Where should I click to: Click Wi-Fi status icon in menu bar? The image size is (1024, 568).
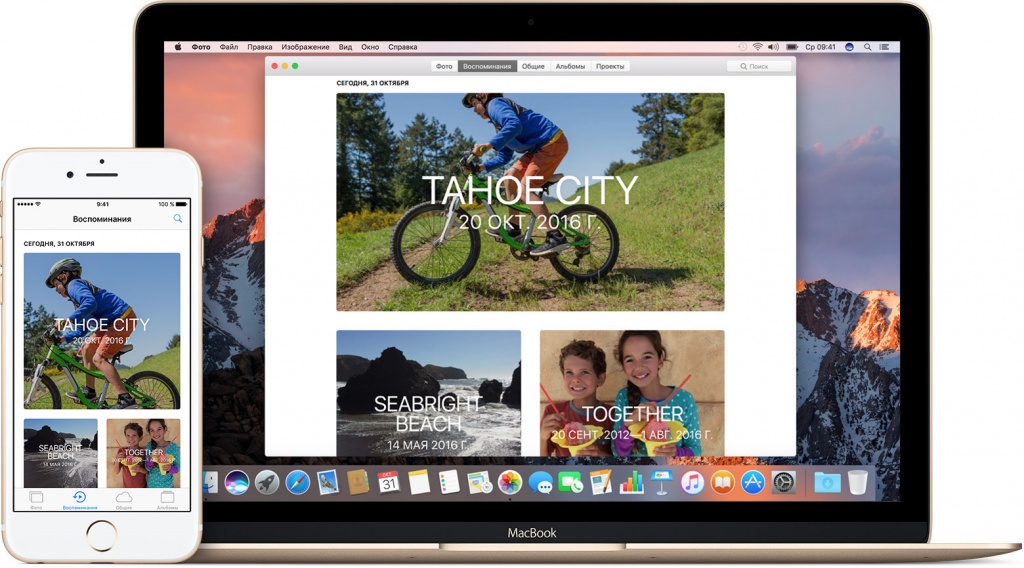(x=758, y=47)
